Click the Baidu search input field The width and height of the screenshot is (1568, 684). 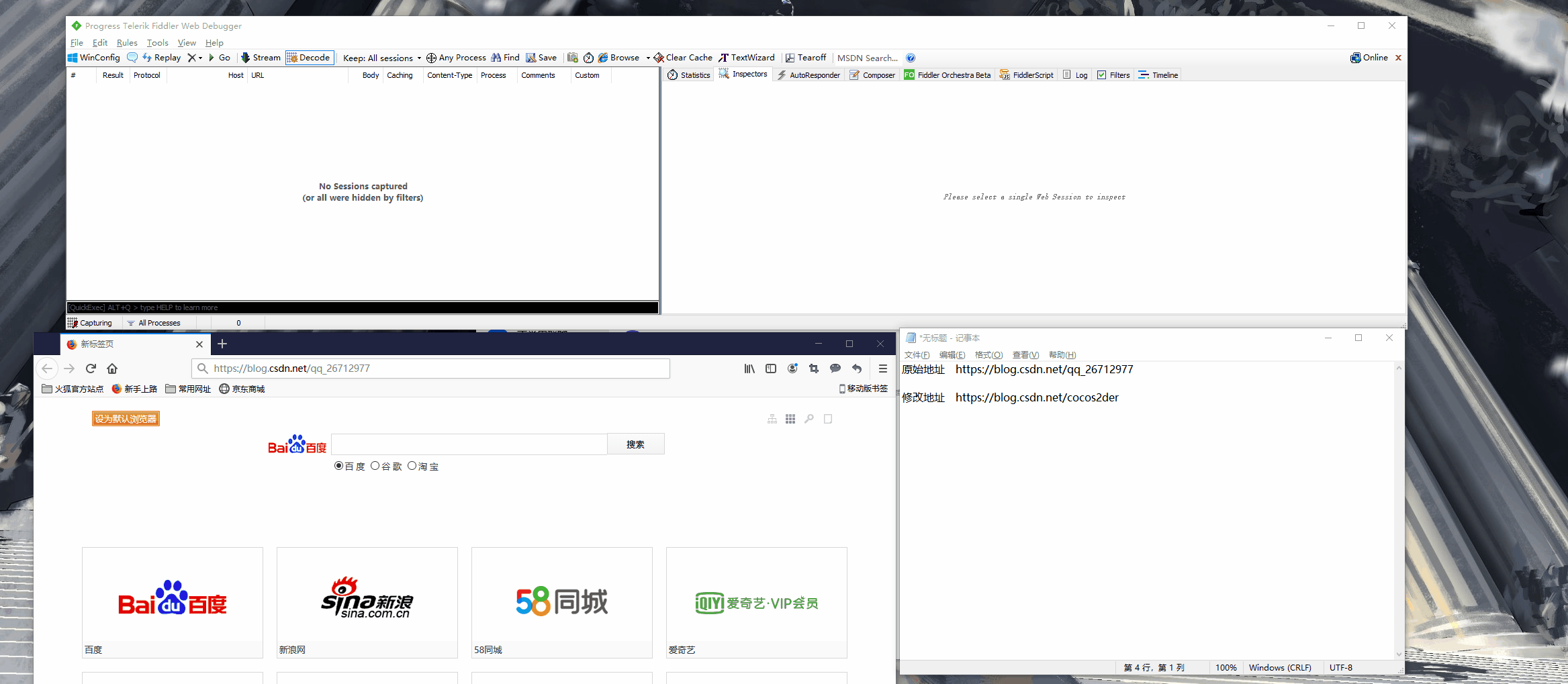(468, 444)
